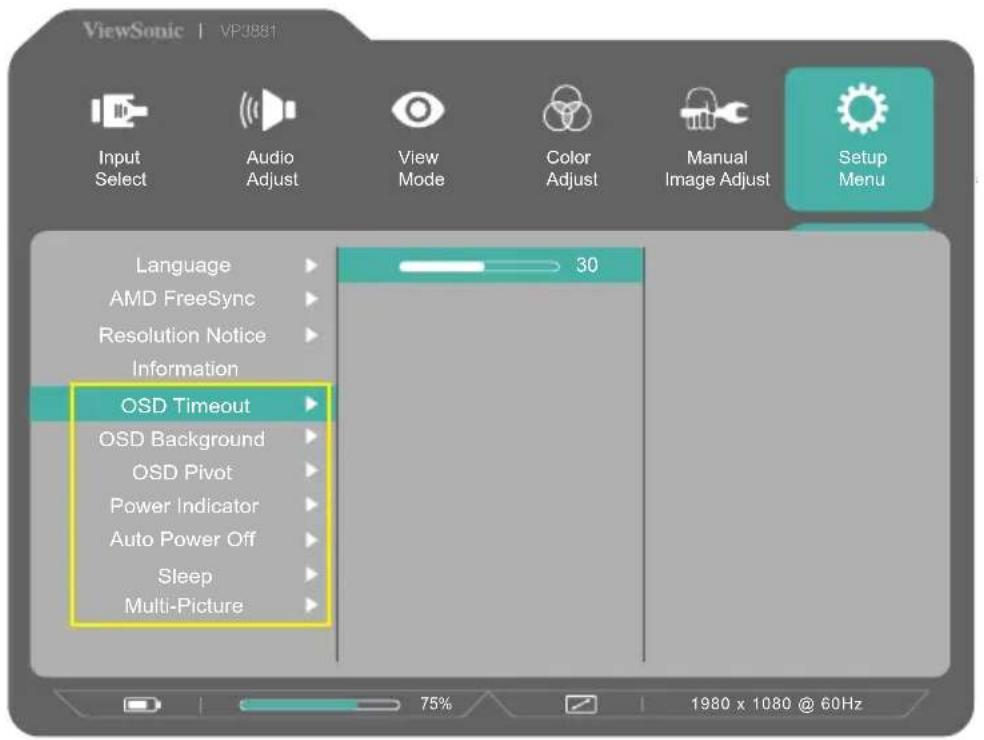Expand the OSD Timeout arrow
This screenshot has height=740, width=984.
point(311,404)
